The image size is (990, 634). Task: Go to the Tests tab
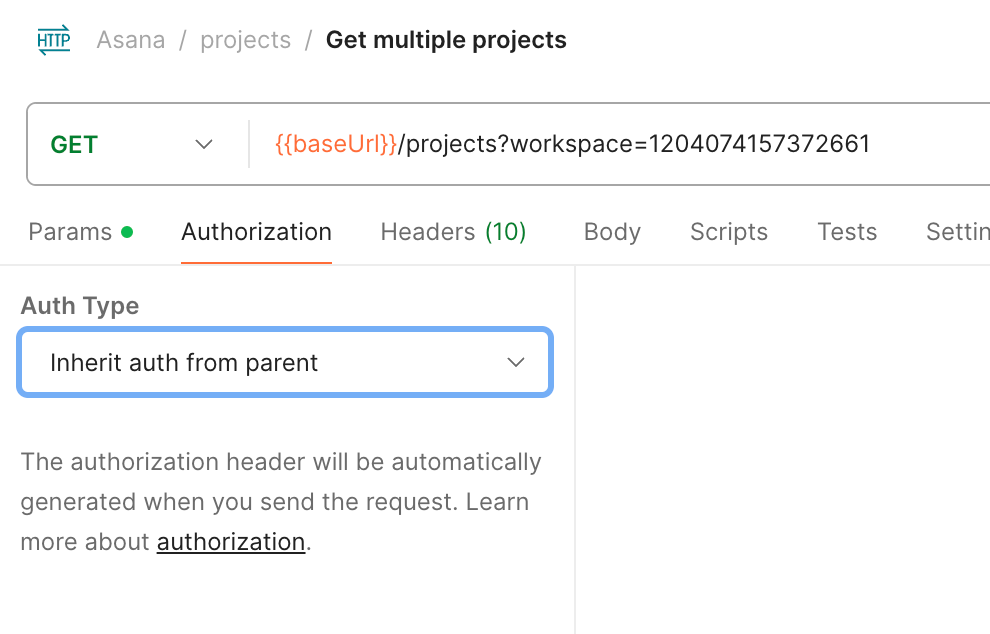coord(846,232)
